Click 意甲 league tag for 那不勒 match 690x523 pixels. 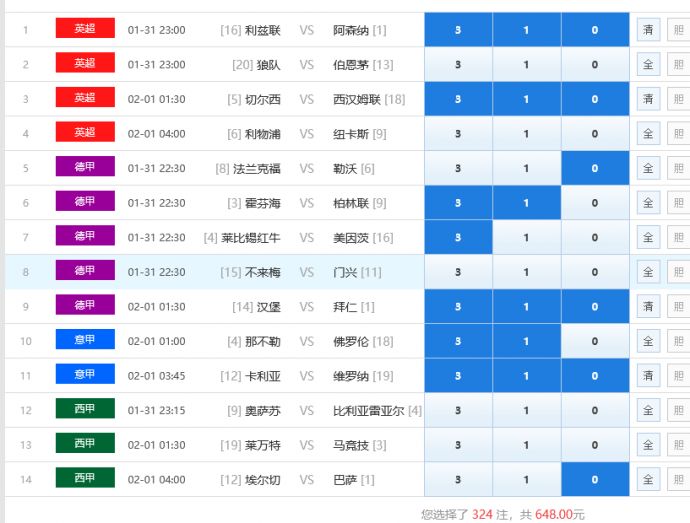pyautogui.click(x=85, y=341)
